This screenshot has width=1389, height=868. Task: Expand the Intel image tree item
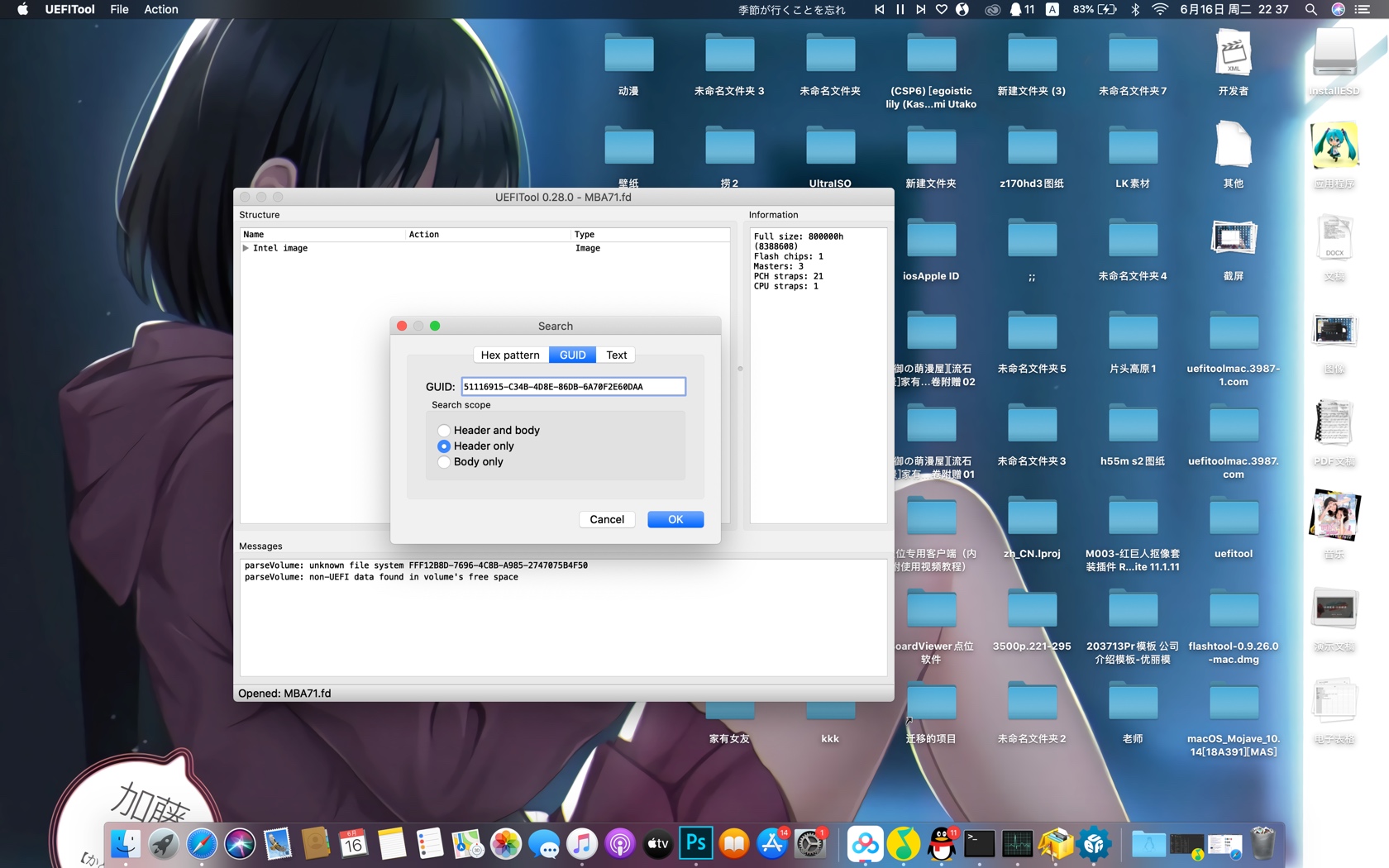(246, 248)
